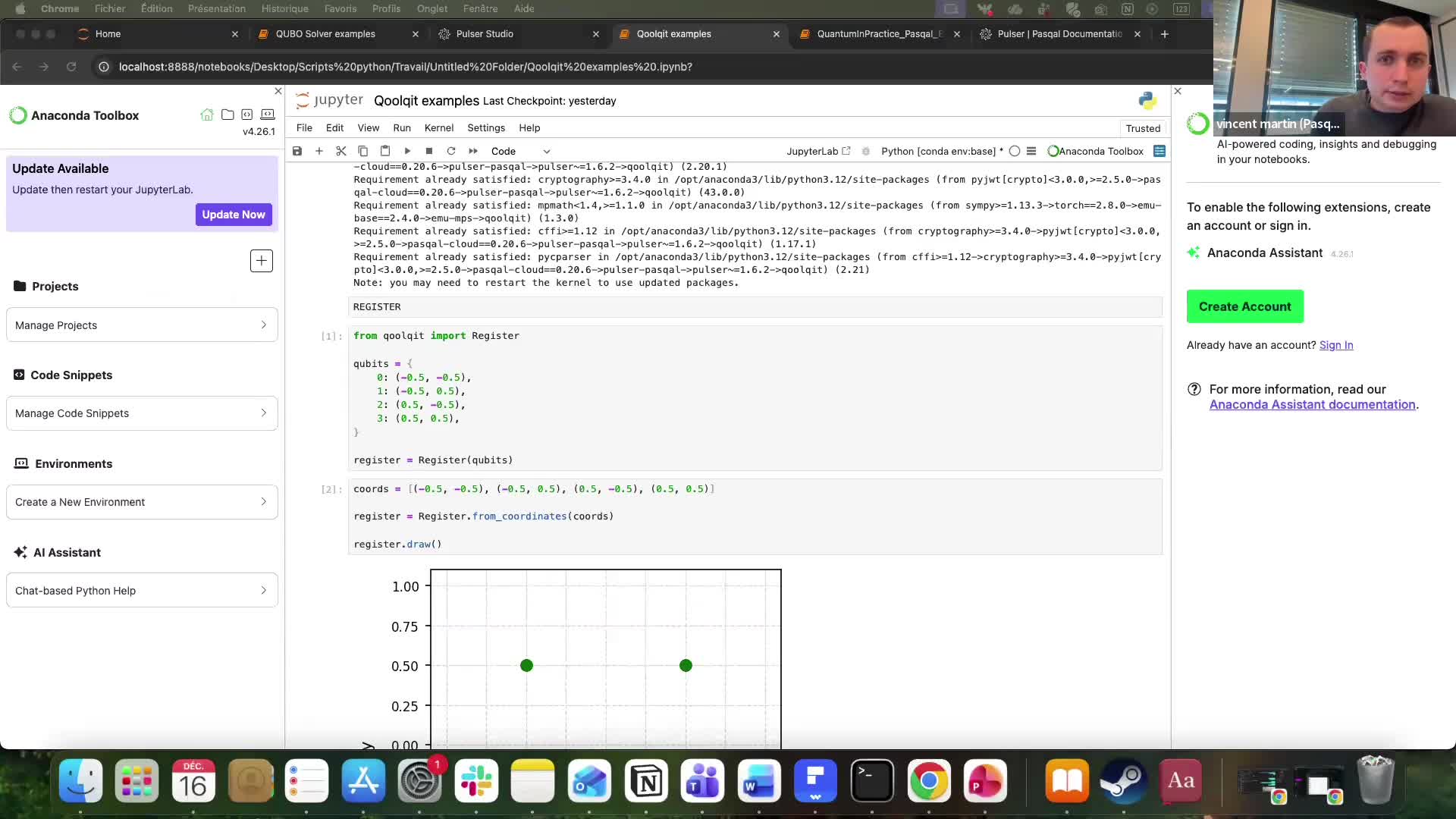The image size is (1456, 819).
Task: Interrupt the kernel with the stop icon
Action: [429, 151]
